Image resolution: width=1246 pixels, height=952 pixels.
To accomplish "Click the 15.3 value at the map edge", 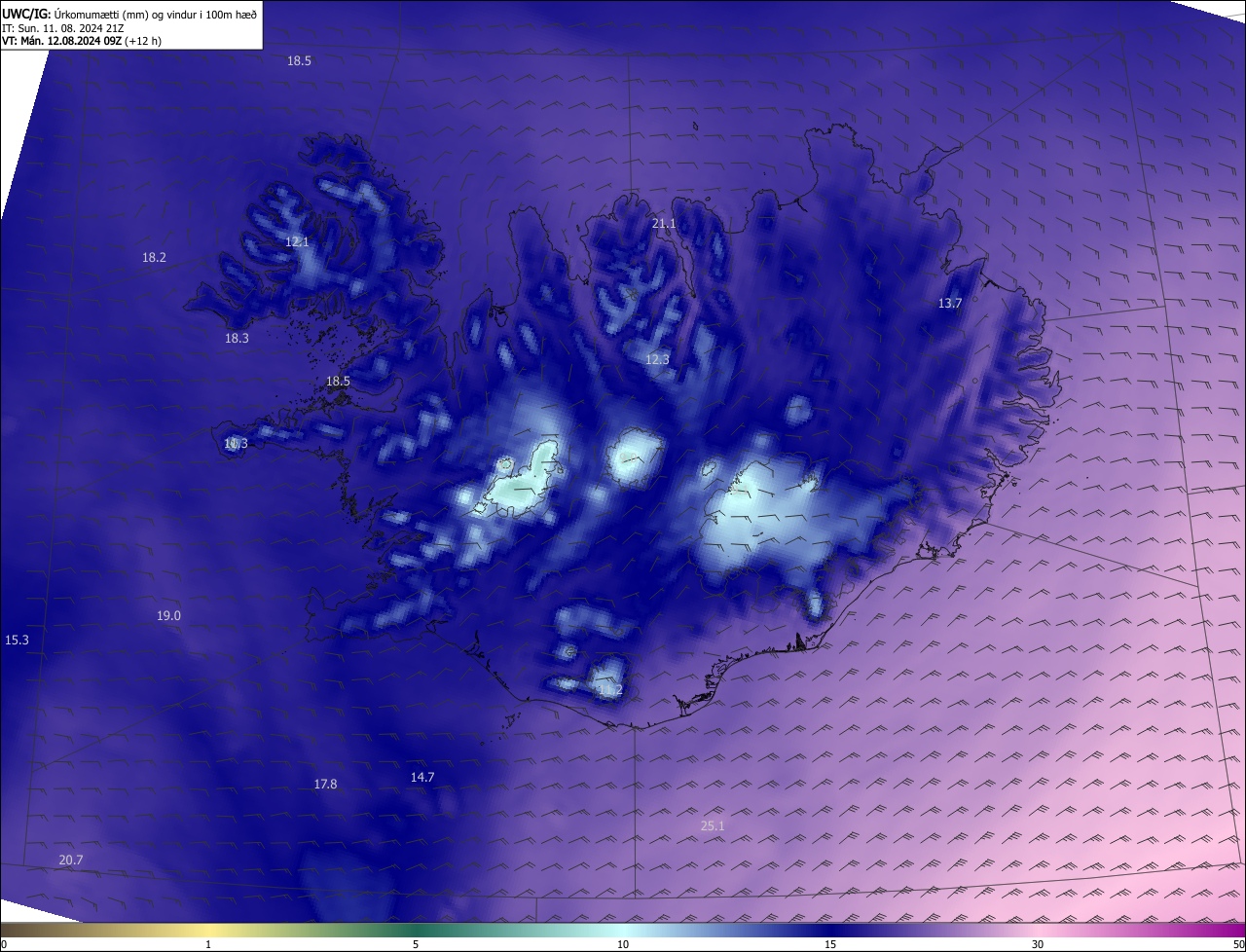I will 17,641.
